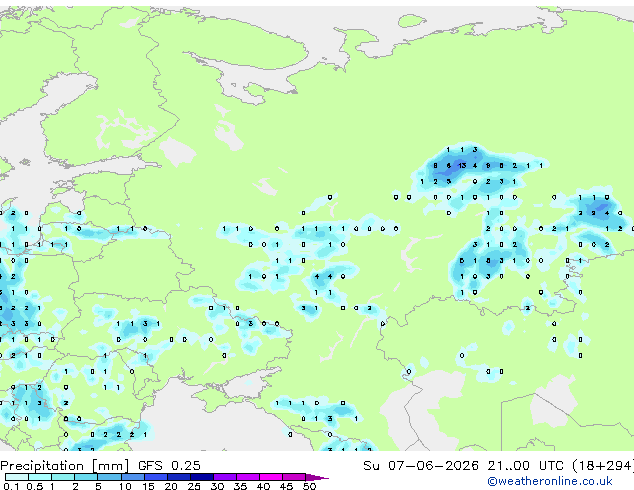Choose the 25–30 mm navy legend box
634x490 pixels.
[201, 477]
